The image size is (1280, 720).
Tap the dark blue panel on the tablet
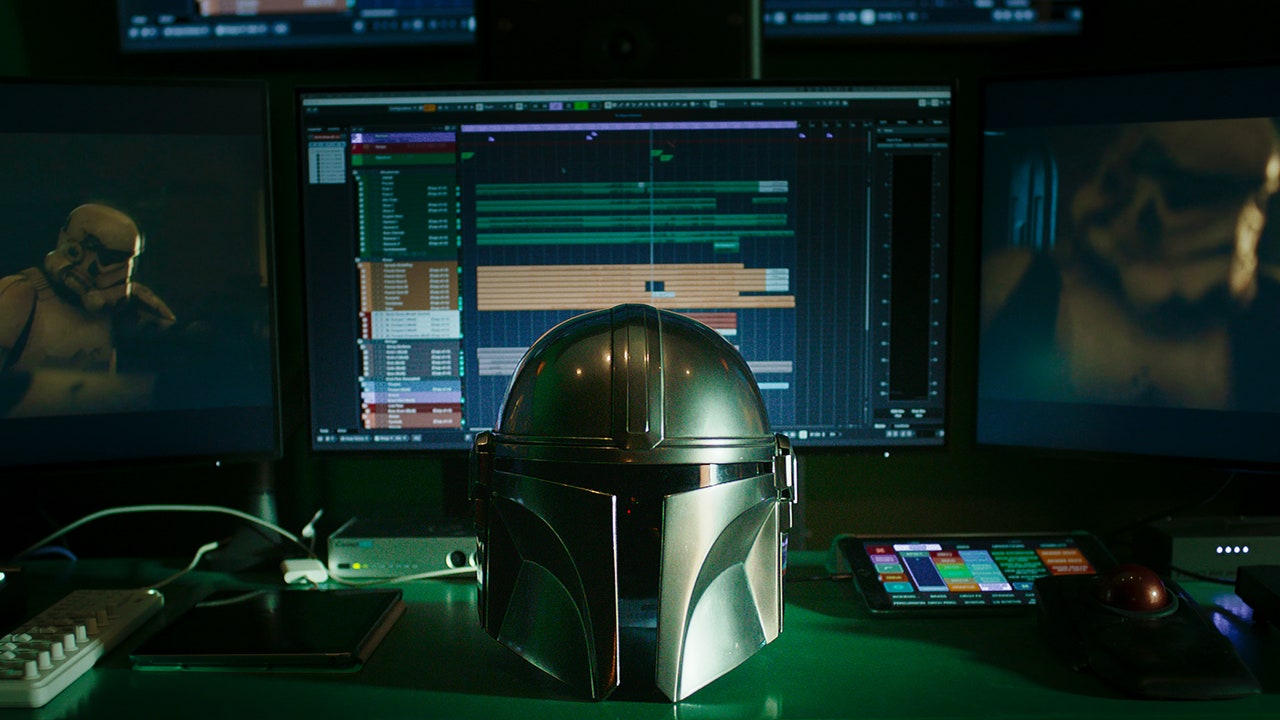(925, 572)
